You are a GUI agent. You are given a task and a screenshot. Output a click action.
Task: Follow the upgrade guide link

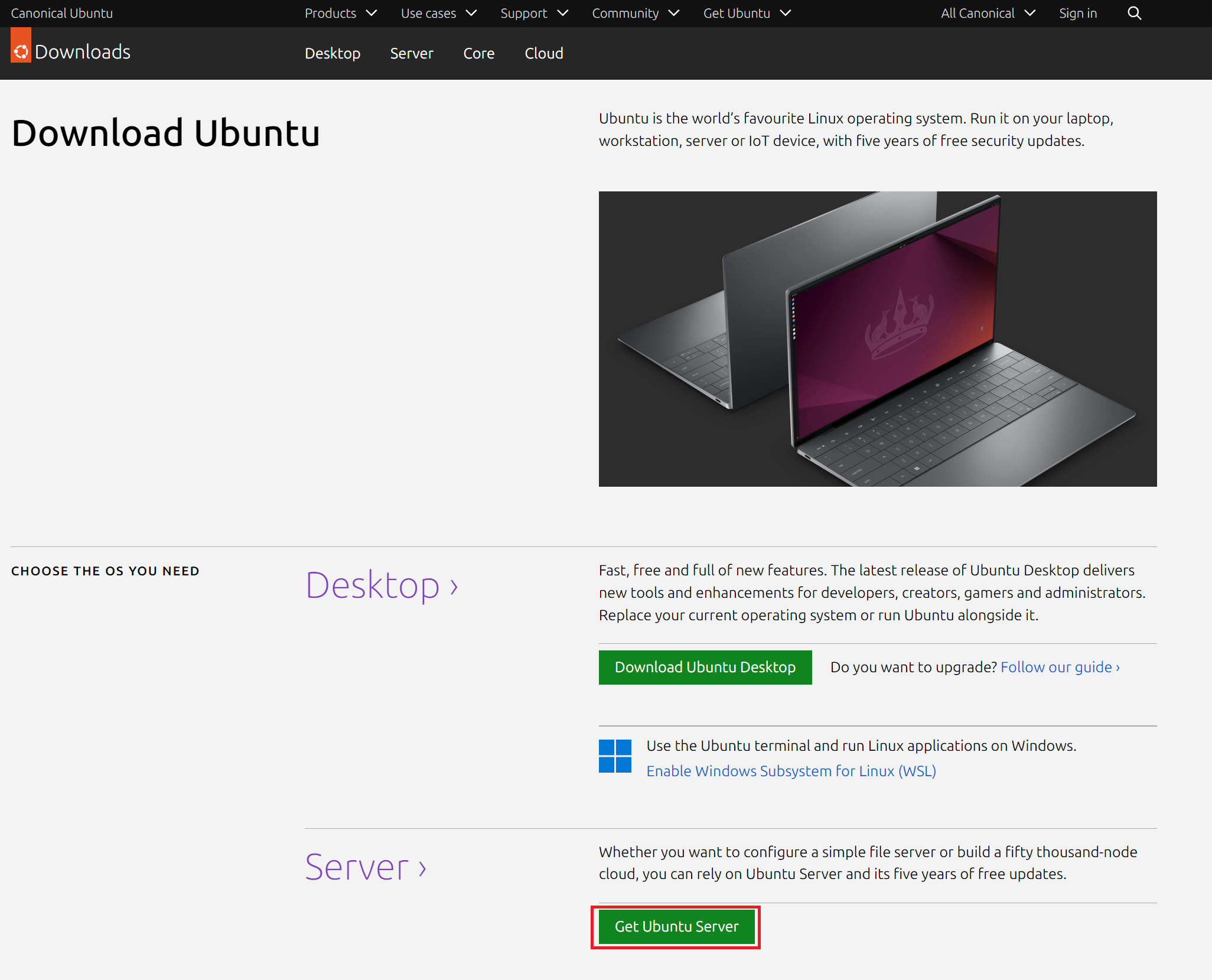pyautogui.click(x=1060, y=667)
